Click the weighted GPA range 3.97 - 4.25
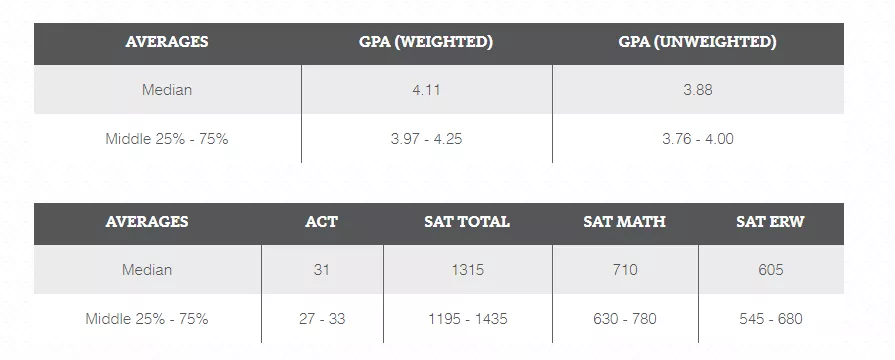 426,139
